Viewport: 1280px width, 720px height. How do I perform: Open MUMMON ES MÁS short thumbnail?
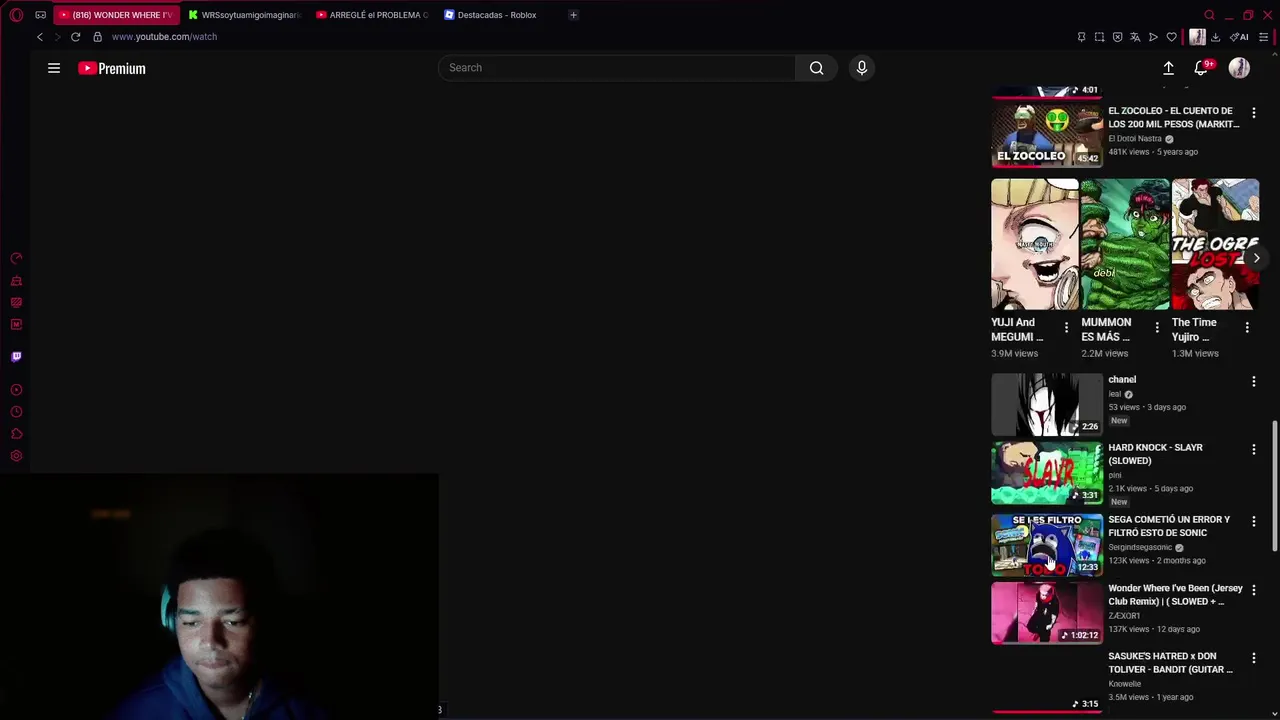[1124, 244]
